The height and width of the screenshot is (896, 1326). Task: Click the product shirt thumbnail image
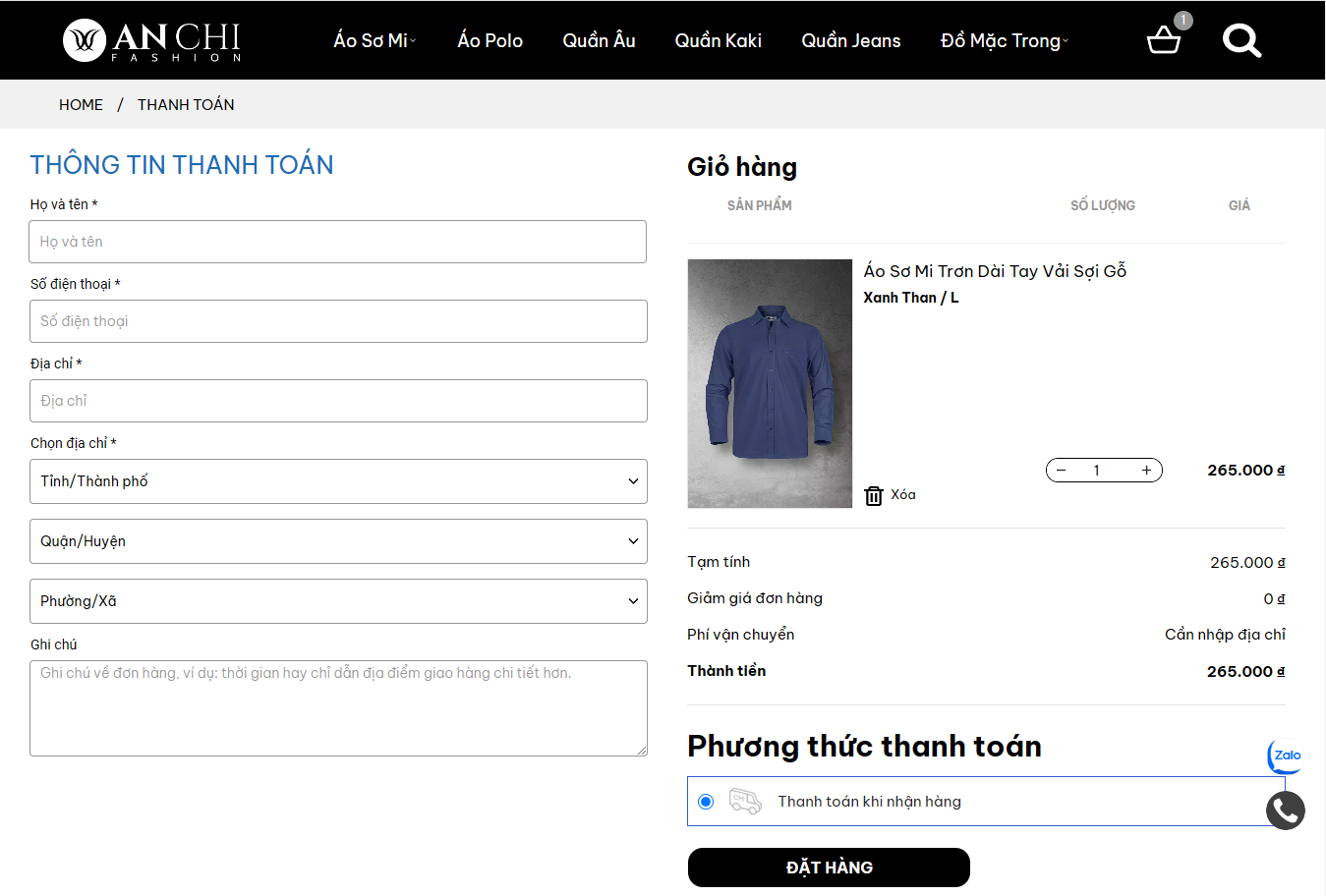(x=770, y=383)
